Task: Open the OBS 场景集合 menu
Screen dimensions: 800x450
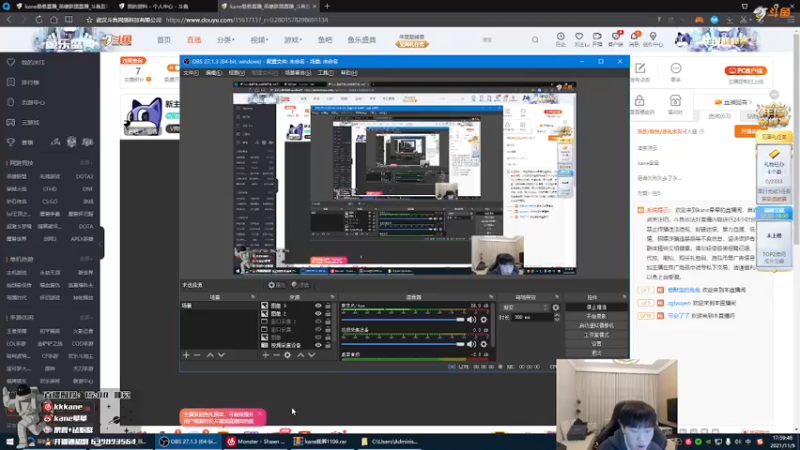Action: pos(298,73)
